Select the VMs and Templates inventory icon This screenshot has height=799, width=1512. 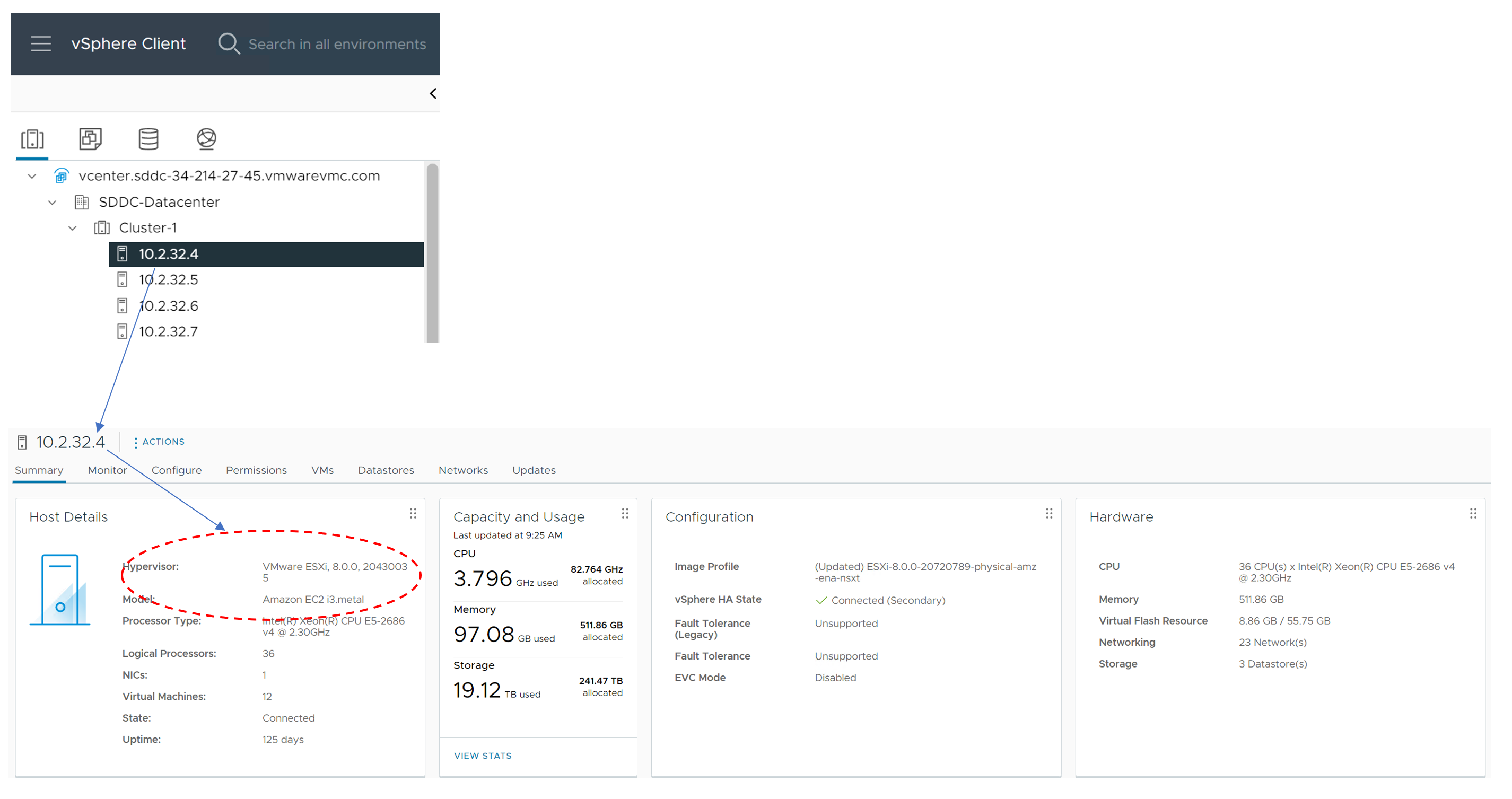[90, 139]
